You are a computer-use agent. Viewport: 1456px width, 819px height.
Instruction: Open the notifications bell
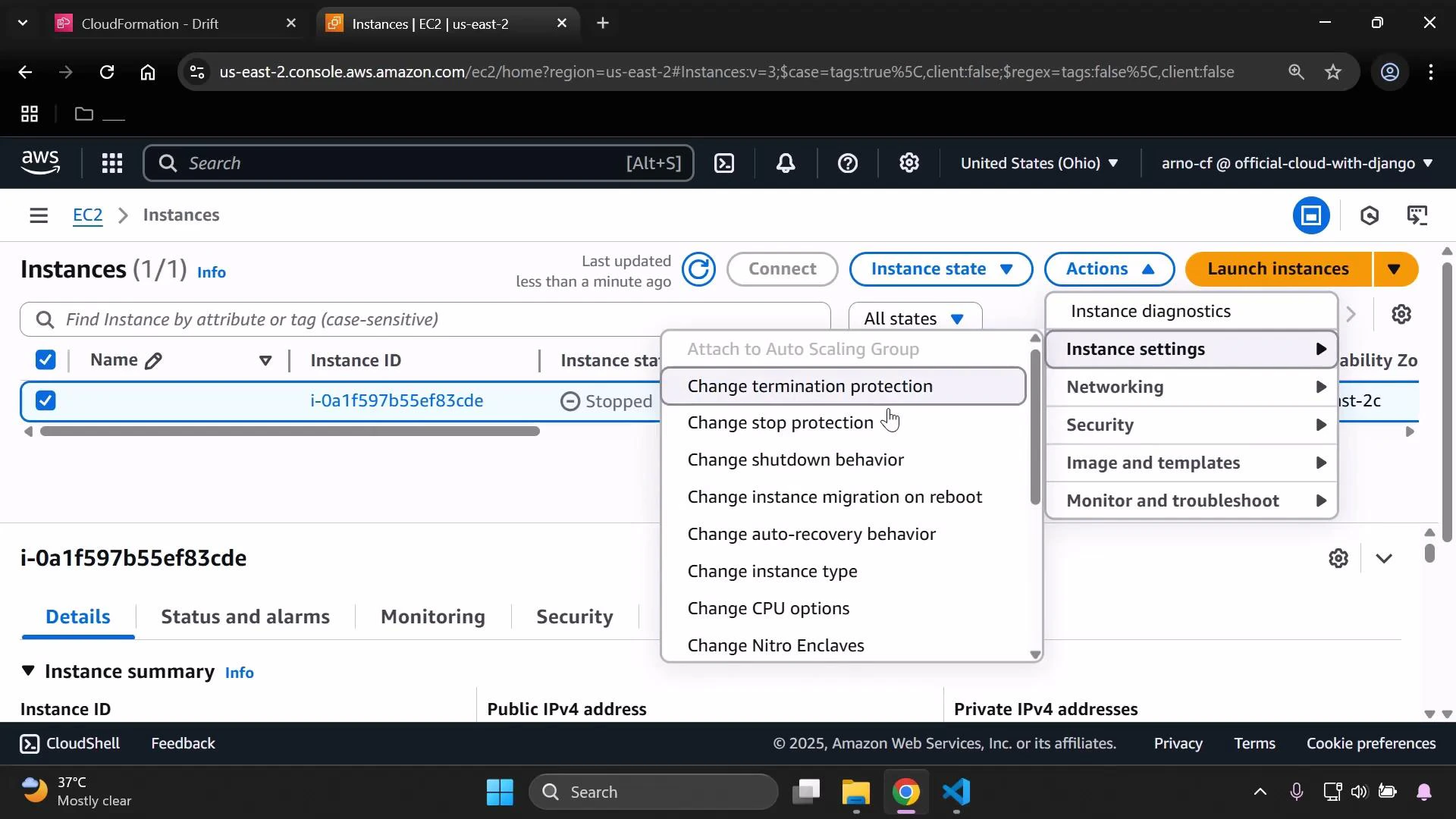[786, 163]
